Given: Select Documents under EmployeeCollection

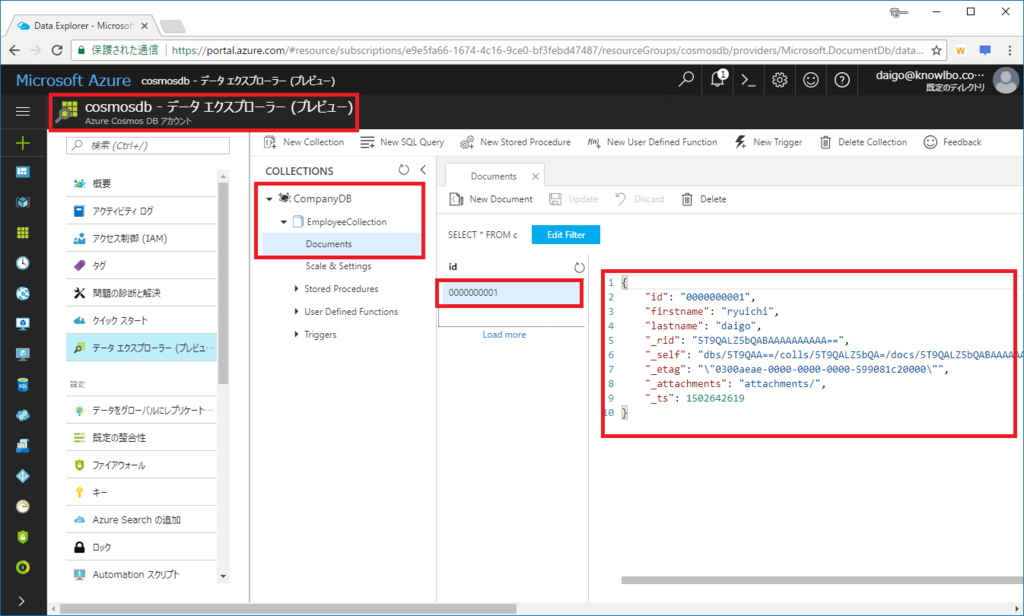Looking at the screenshot, I should coord(342,244).
